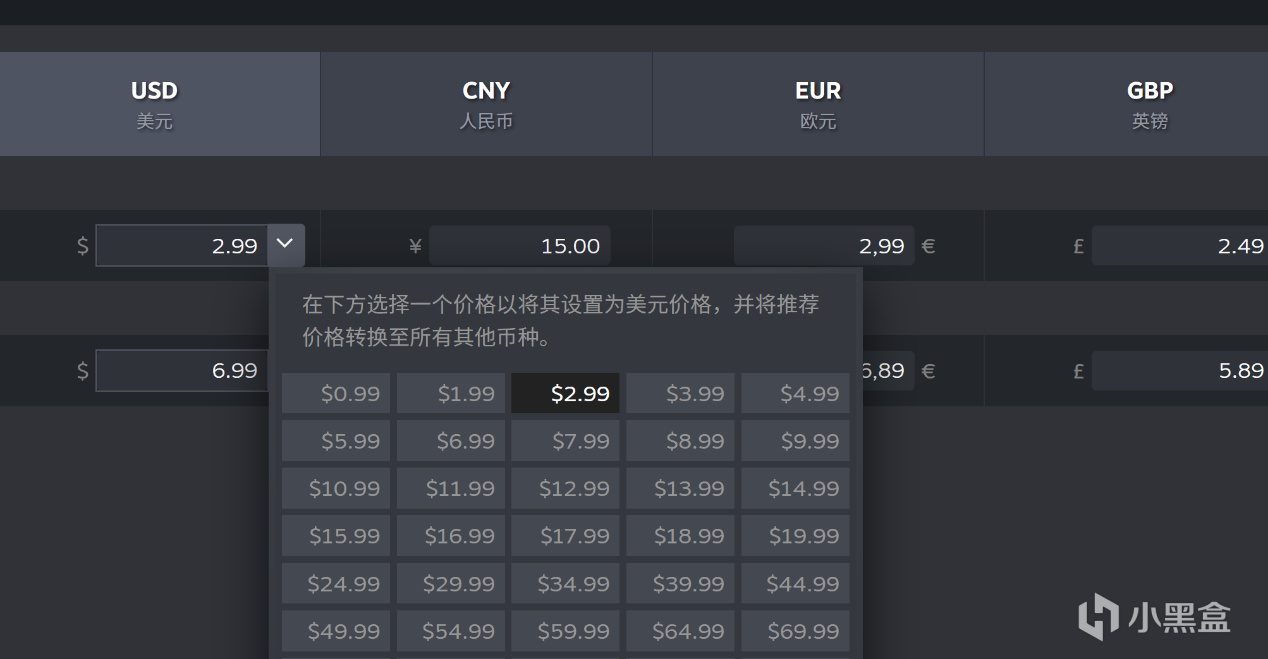Open the USD price dropdown arrow
This screenshot has width=1268, height=659.
click(286, 244)
